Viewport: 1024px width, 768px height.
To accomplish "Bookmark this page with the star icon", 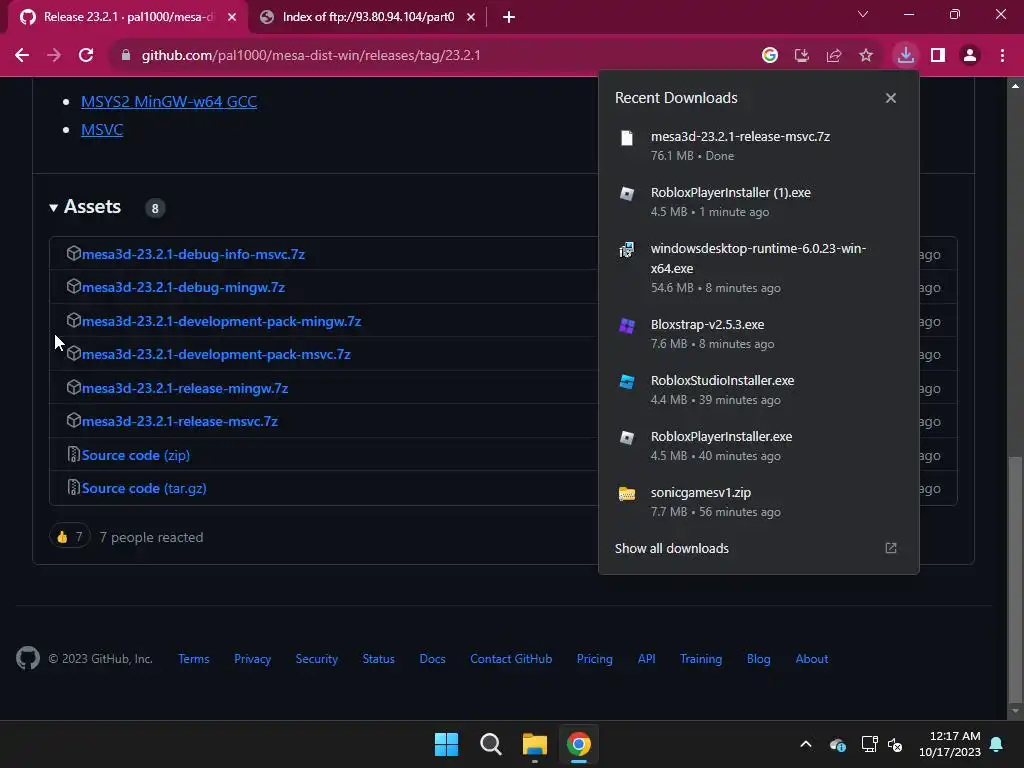I will click(866, 56).
